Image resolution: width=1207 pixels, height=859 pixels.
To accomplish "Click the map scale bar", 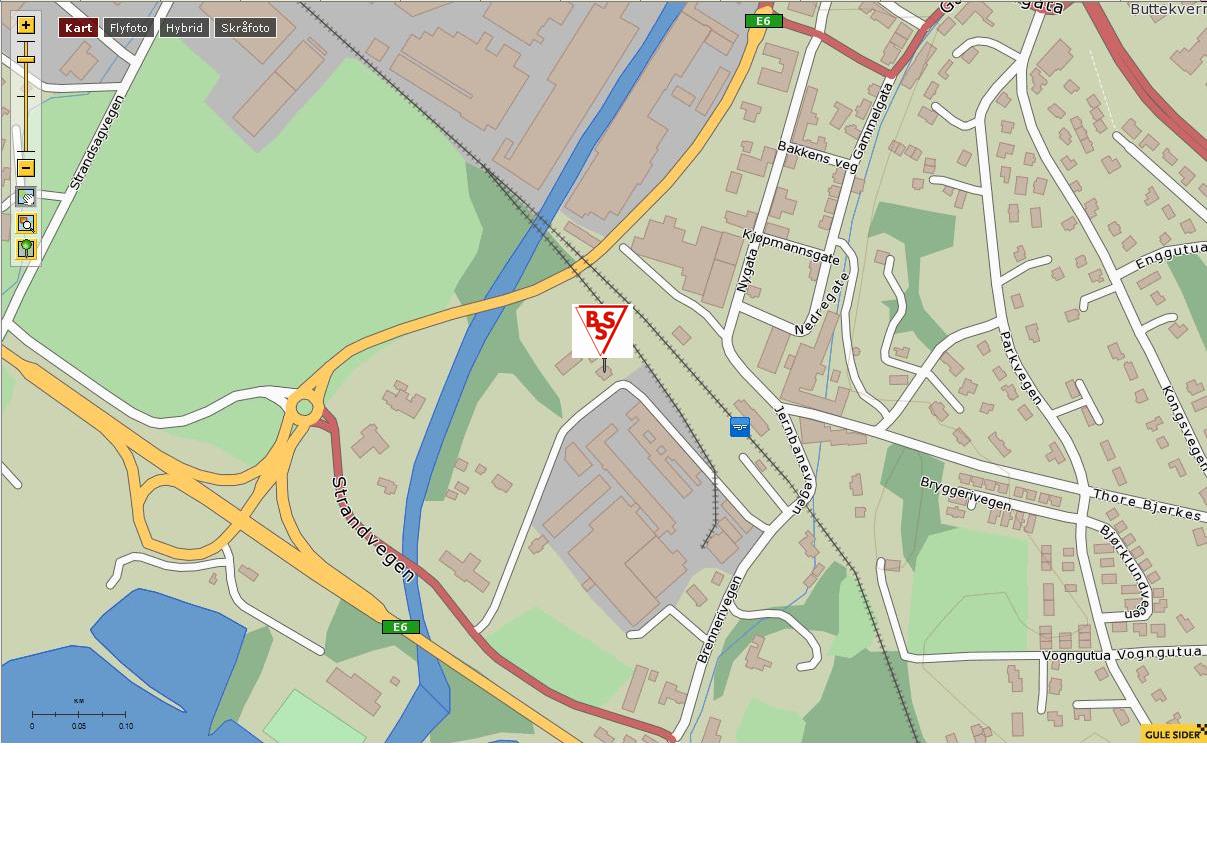I will (x=78, y=714).
